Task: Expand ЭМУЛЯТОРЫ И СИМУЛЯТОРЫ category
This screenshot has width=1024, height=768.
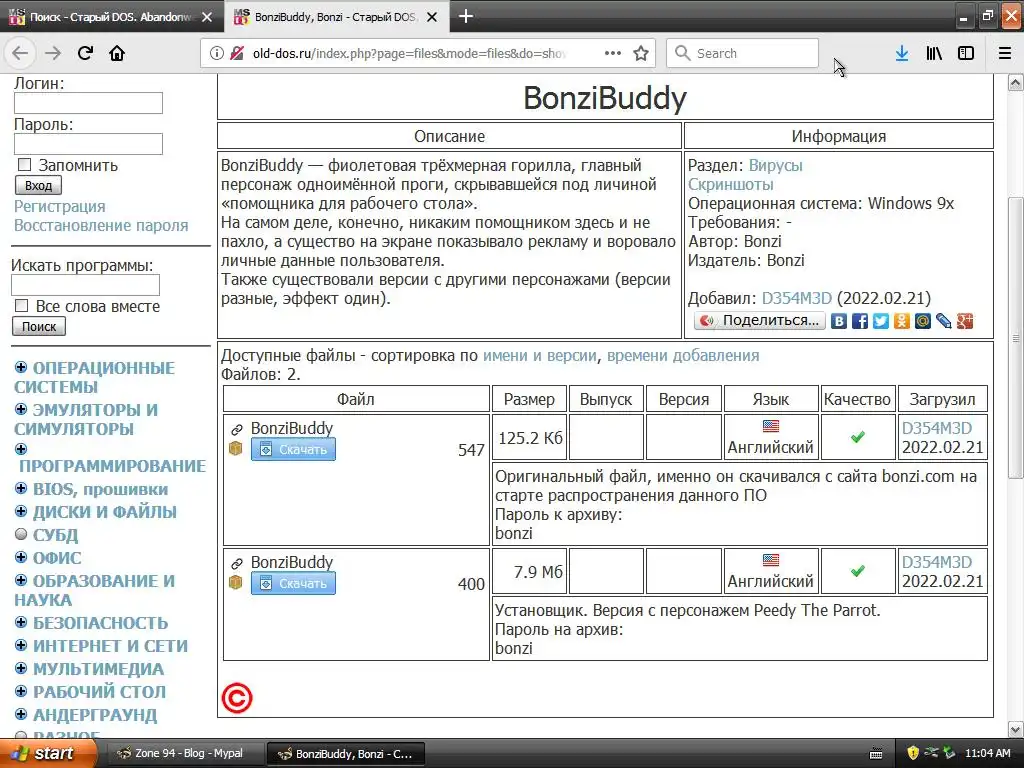Action: [21, 409]
